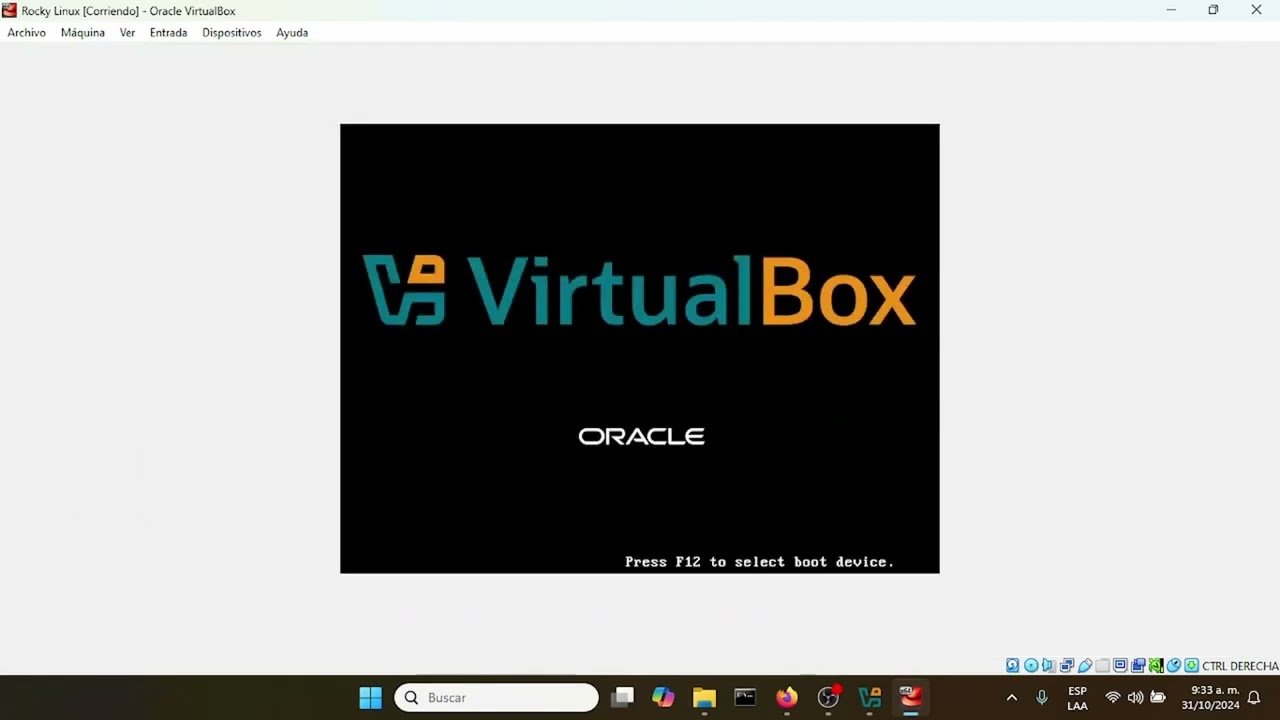1280x720 pixels.
Task: Click the CTRL DERECHA host key label
Action: click(x=1240, y=666)
